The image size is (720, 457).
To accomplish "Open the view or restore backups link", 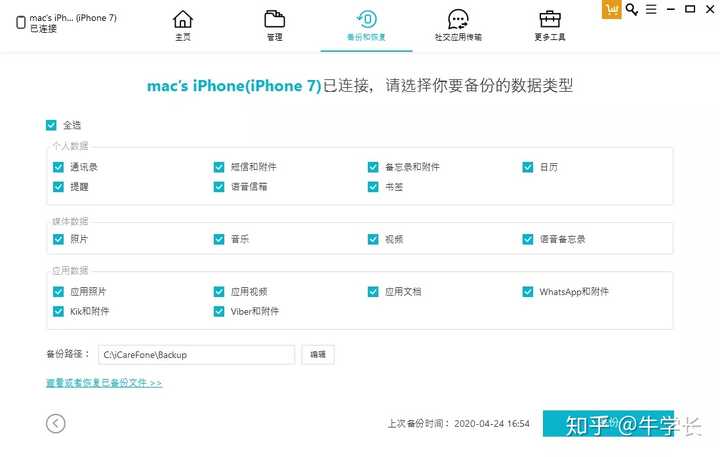I will click(104, 383).
